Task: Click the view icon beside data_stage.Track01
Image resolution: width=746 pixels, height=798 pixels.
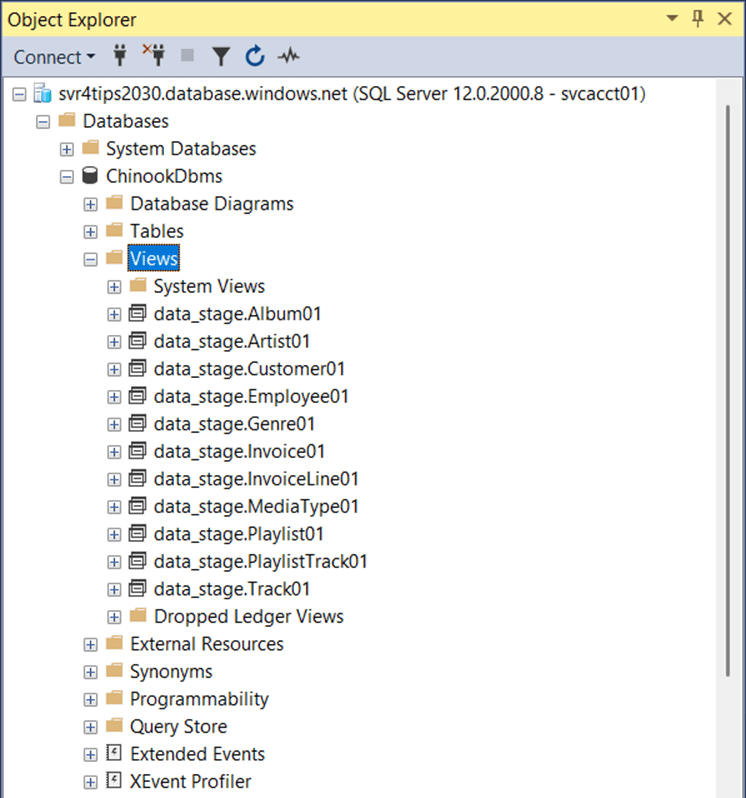Action: 137,587
